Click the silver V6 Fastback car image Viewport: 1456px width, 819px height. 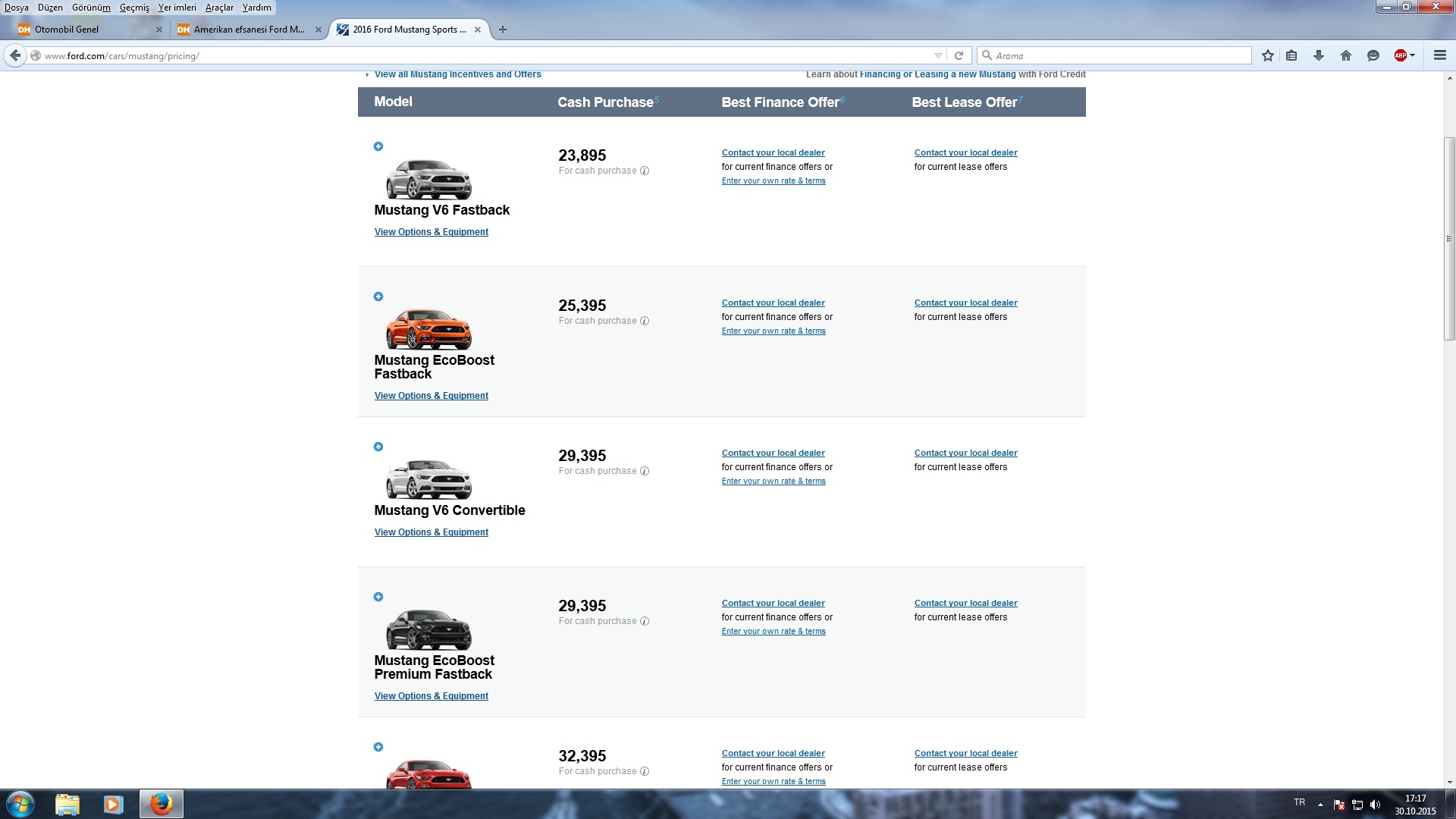pos(428,179)
